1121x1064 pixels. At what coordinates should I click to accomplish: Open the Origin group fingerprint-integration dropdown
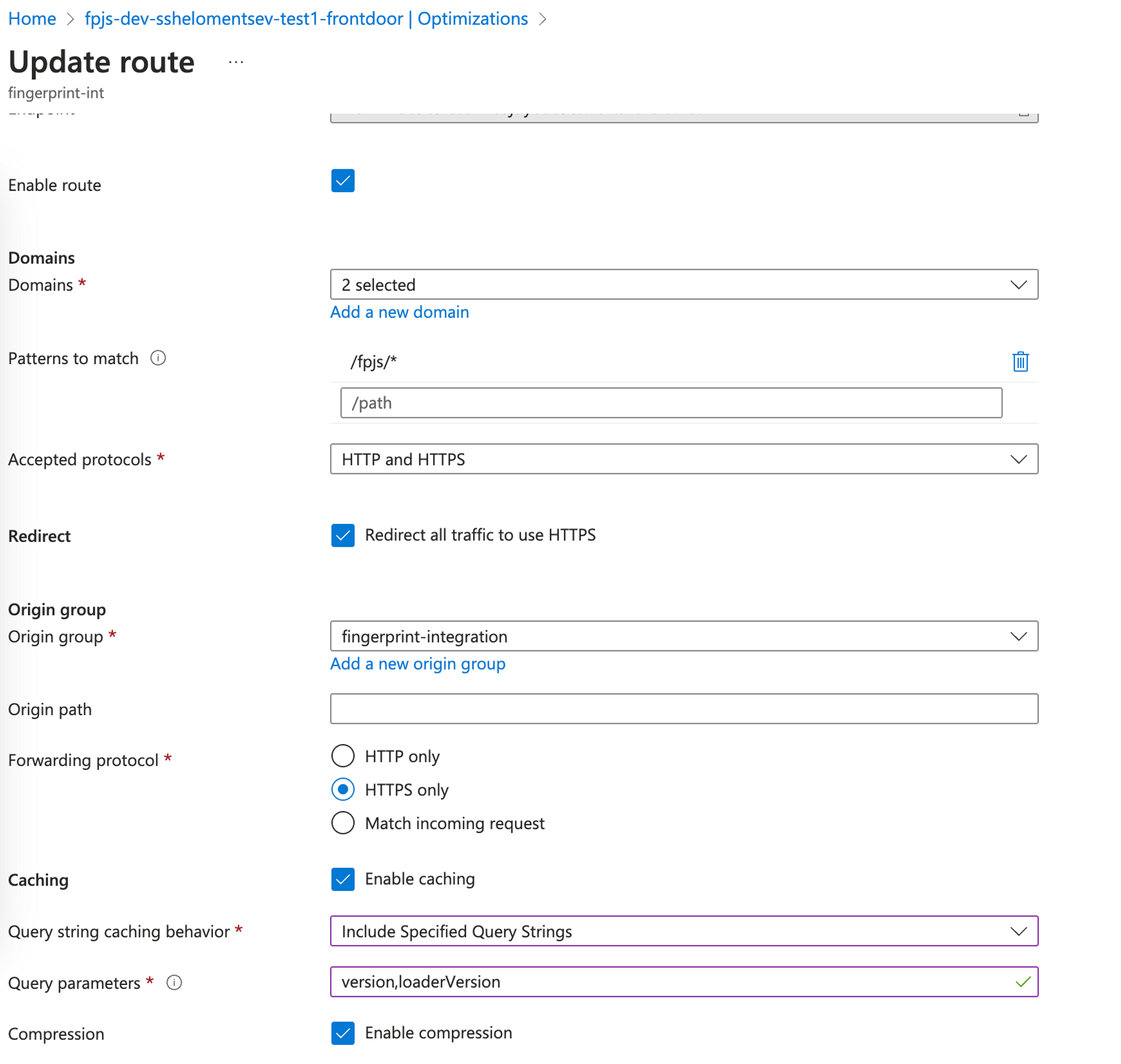point(684,636)
